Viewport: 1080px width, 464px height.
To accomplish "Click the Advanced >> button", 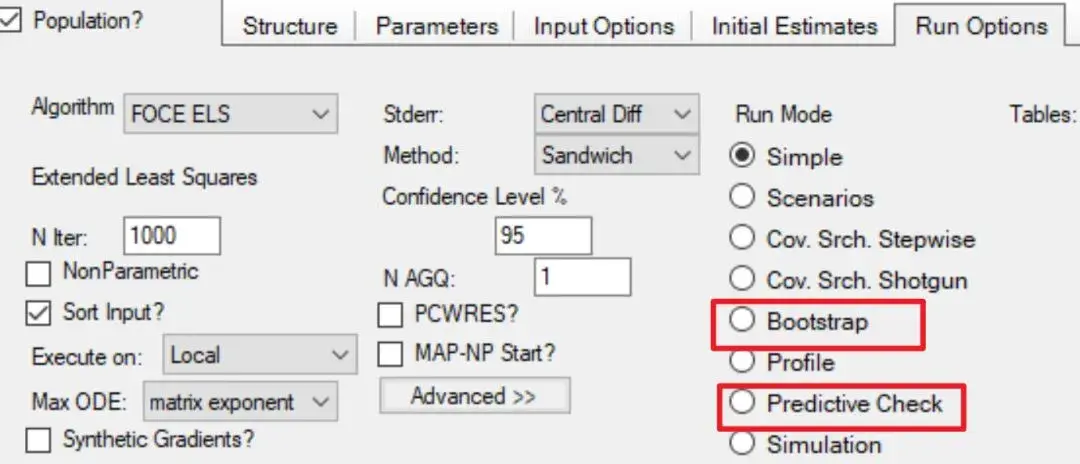I will click(x=474, y=396).
